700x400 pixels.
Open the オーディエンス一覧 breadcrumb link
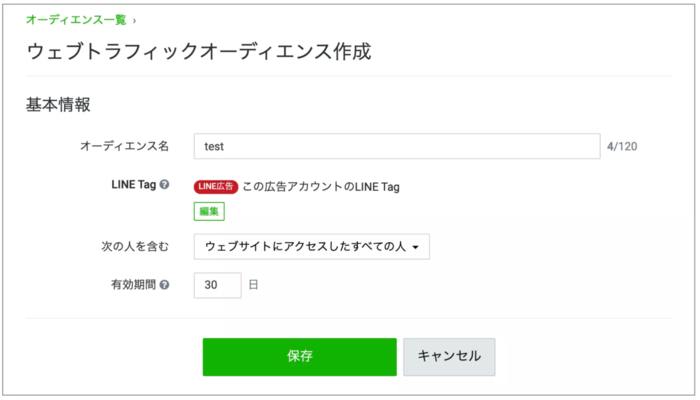click(x=77, y=19)
